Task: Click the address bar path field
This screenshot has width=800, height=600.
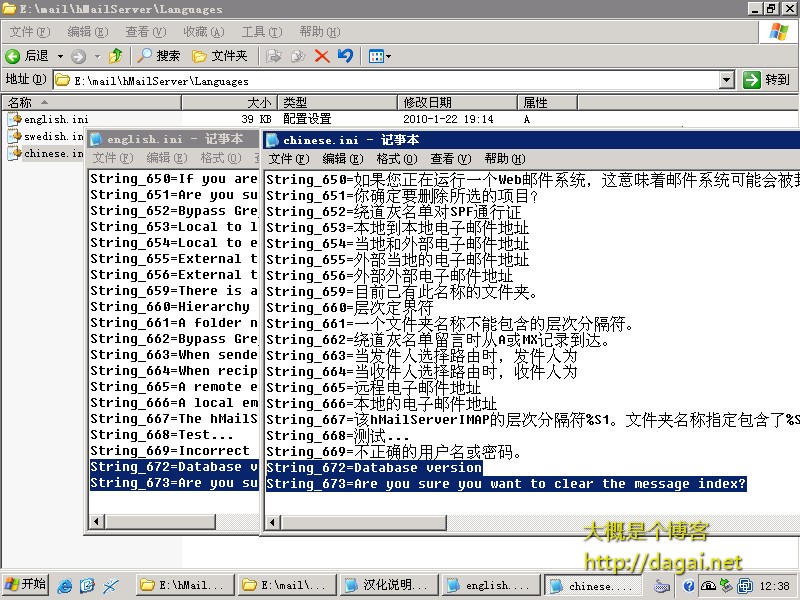Action: (x=387, y=81)
